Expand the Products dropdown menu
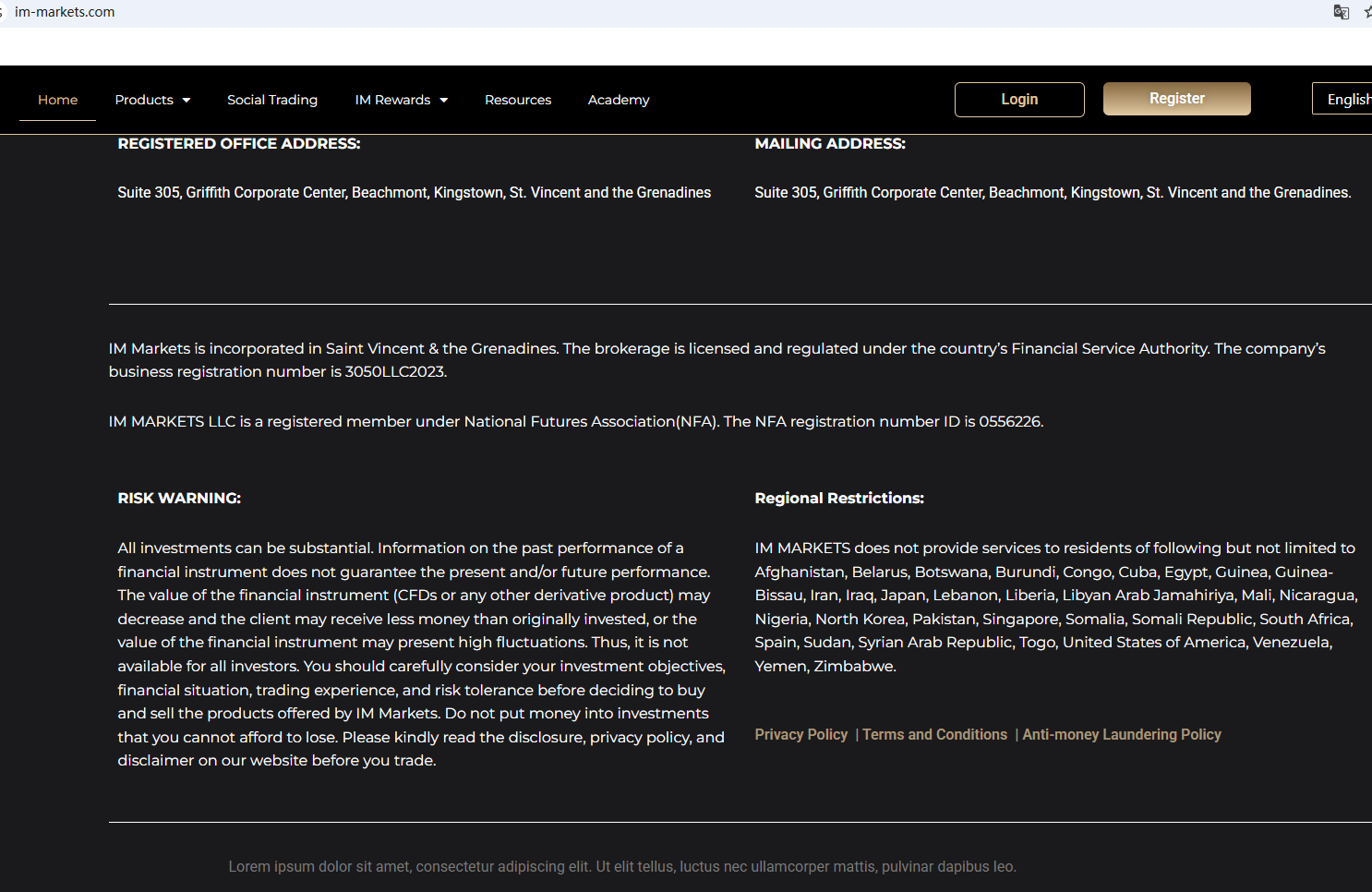Screen dimensions: 1372x892 click(x=152, y=100)
